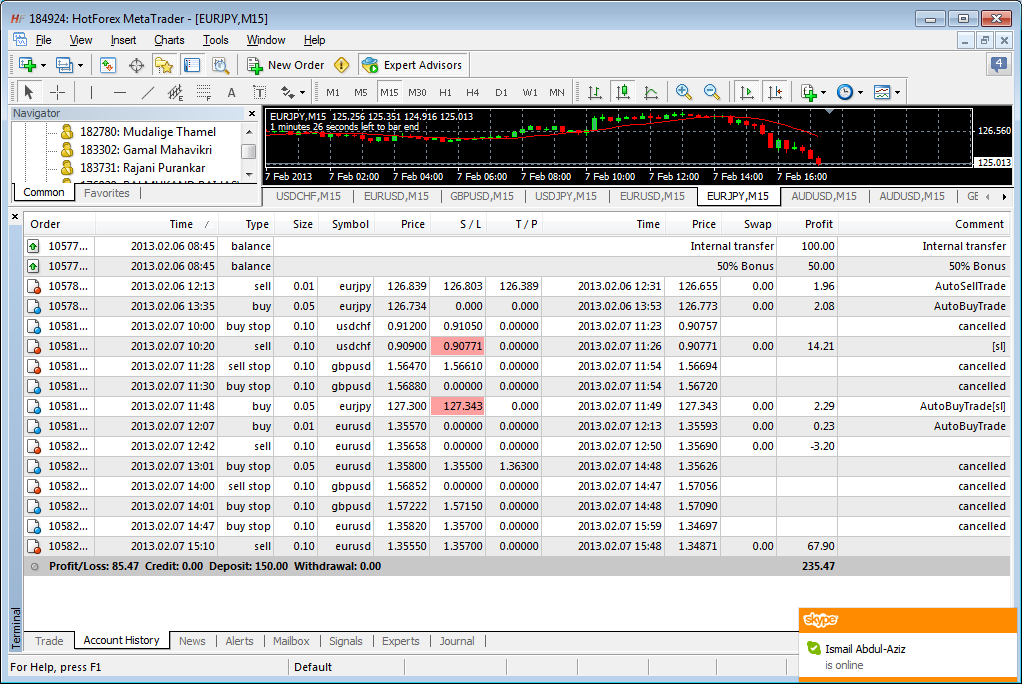Click the New Order button
This screenshot has height=684, width=1022.
(285, 65)
